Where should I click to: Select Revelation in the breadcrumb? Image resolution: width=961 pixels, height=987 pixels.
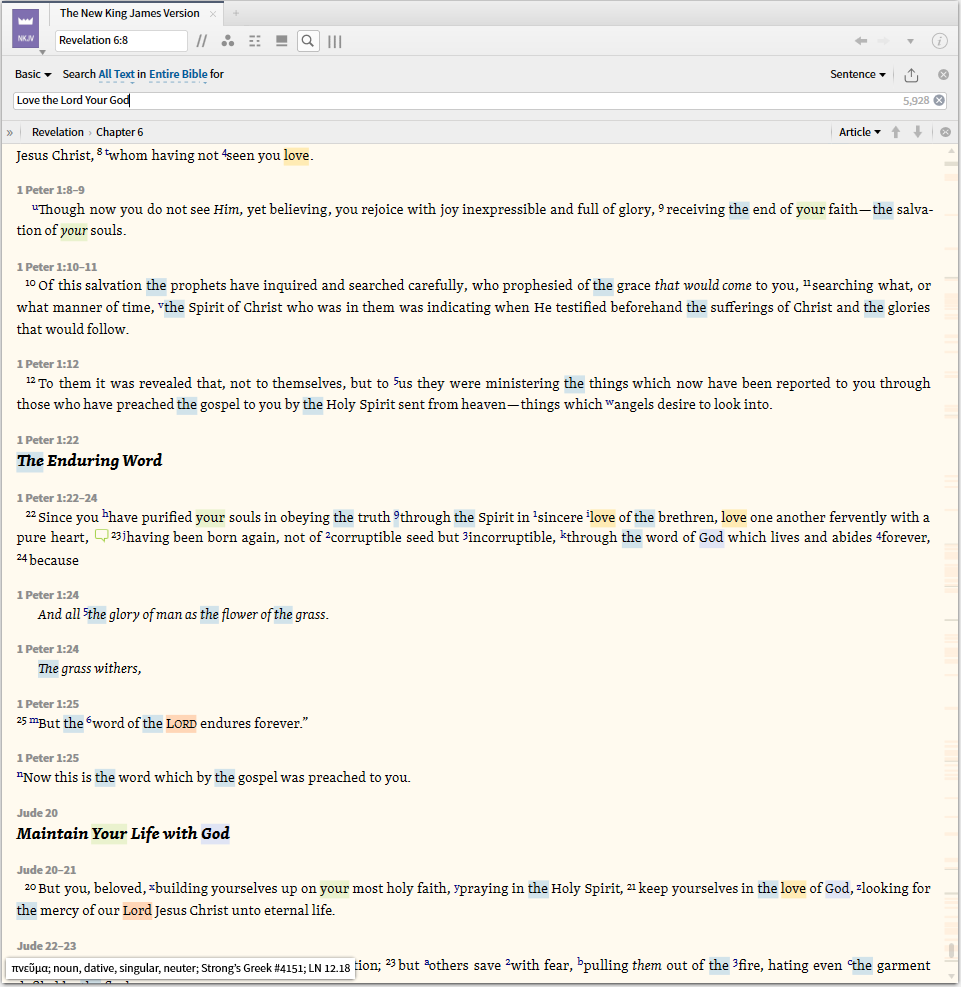pyautogui.click(x=58, y=132)
